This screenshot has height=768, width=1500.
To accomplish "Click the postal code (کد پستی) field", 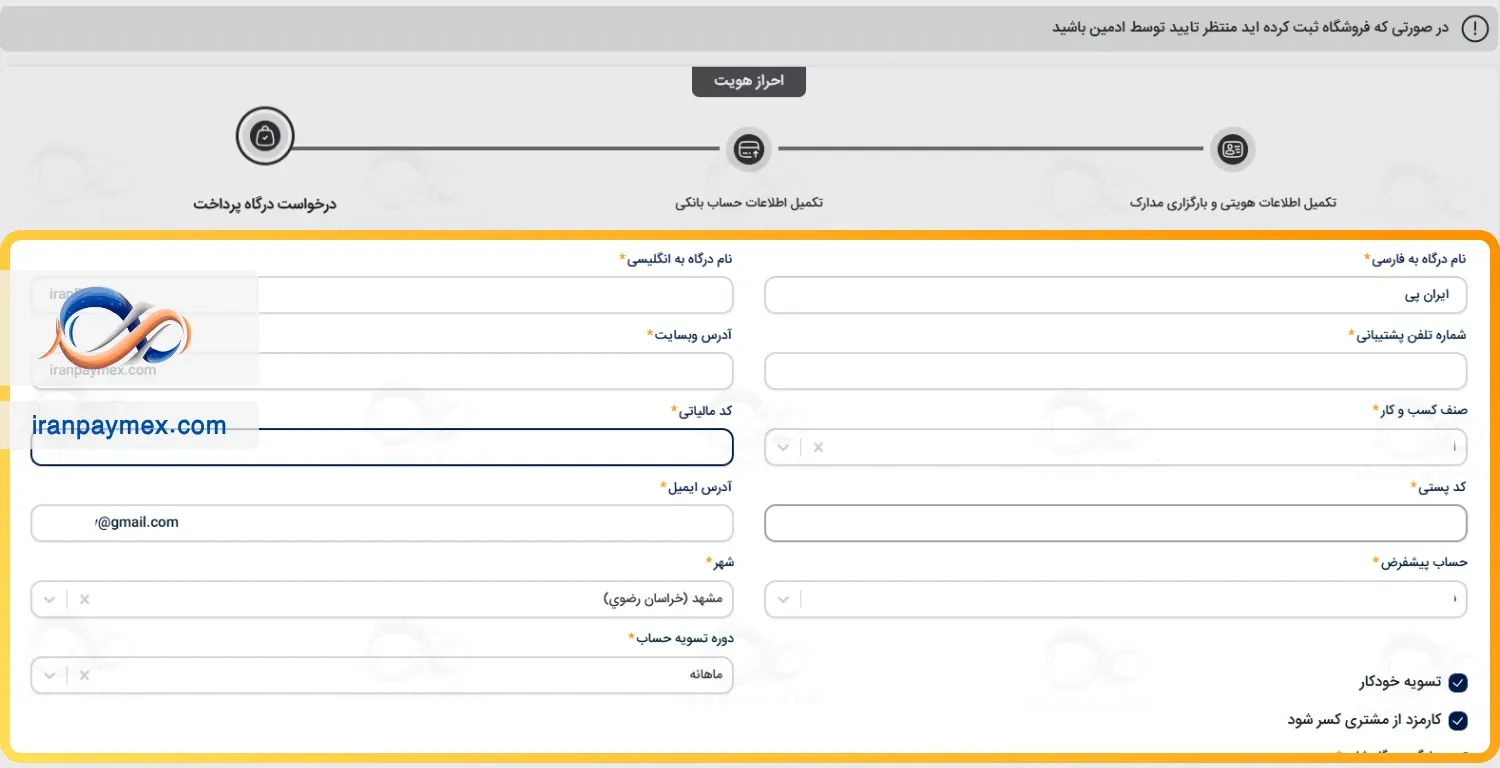I will click(1116, 523).
